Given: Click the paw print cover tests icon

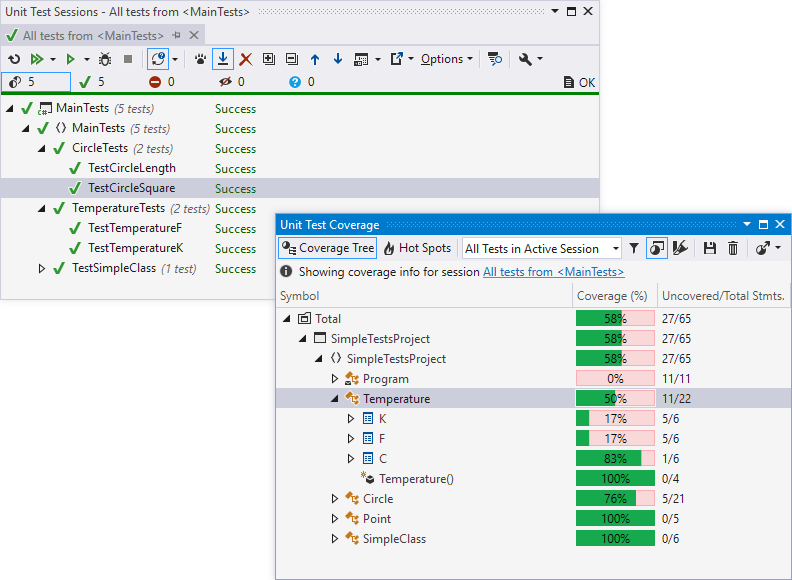Looking at the screenshot, I should pyautogui.click(x=200, y=59).
